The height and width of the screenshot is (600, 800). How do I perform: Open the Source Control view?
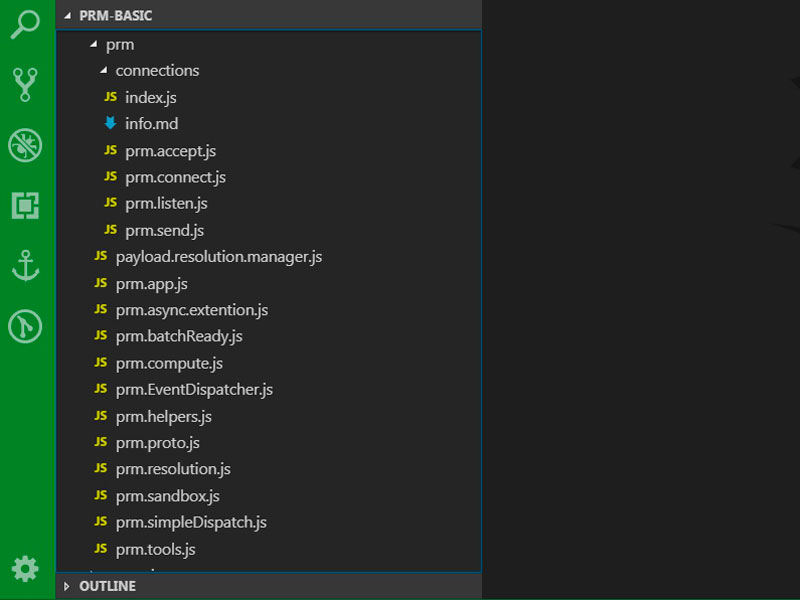25,84
